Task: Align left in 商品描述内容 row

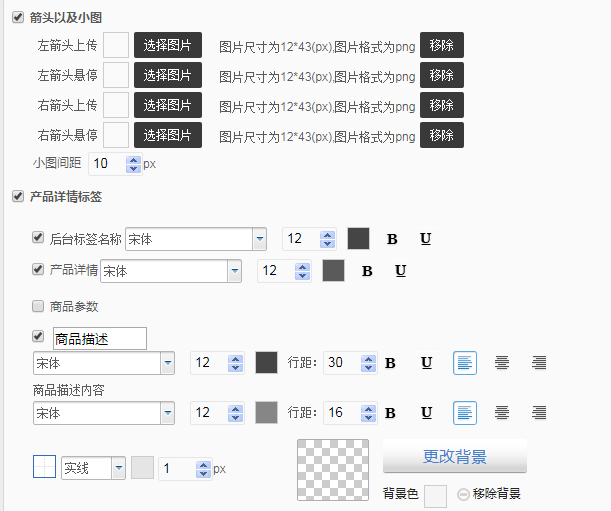Action: (x=465, y=413)
